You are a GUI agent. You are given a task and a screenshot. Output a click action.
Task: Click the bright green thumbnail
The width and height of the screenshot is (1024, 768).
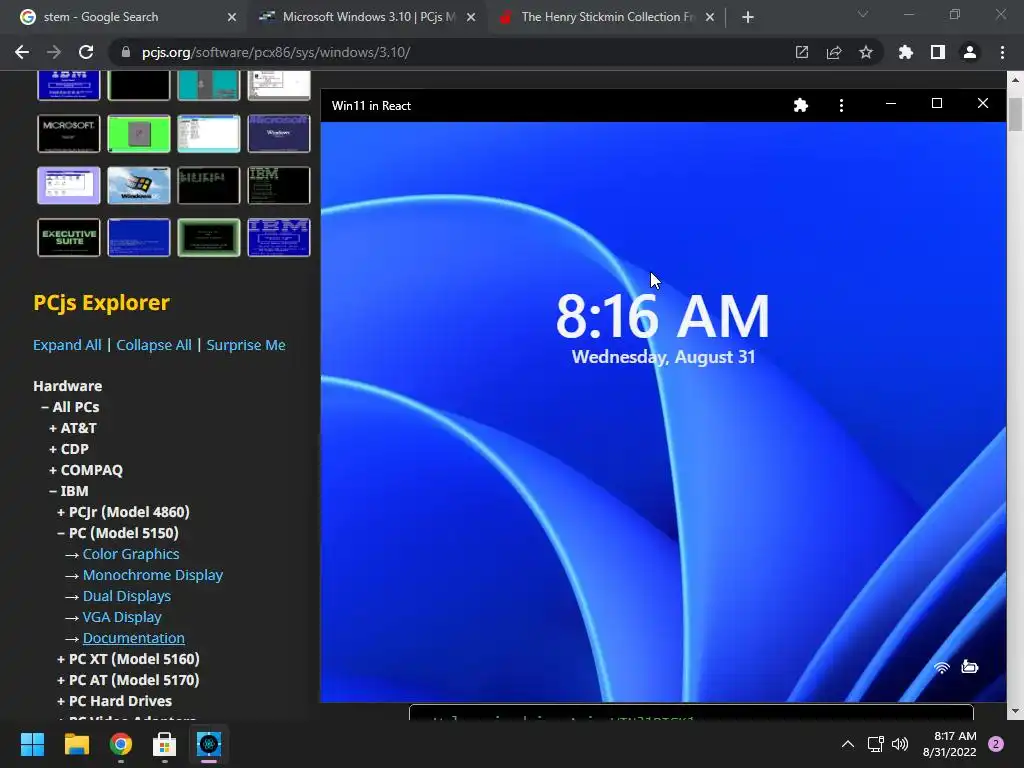click(139, 133)
